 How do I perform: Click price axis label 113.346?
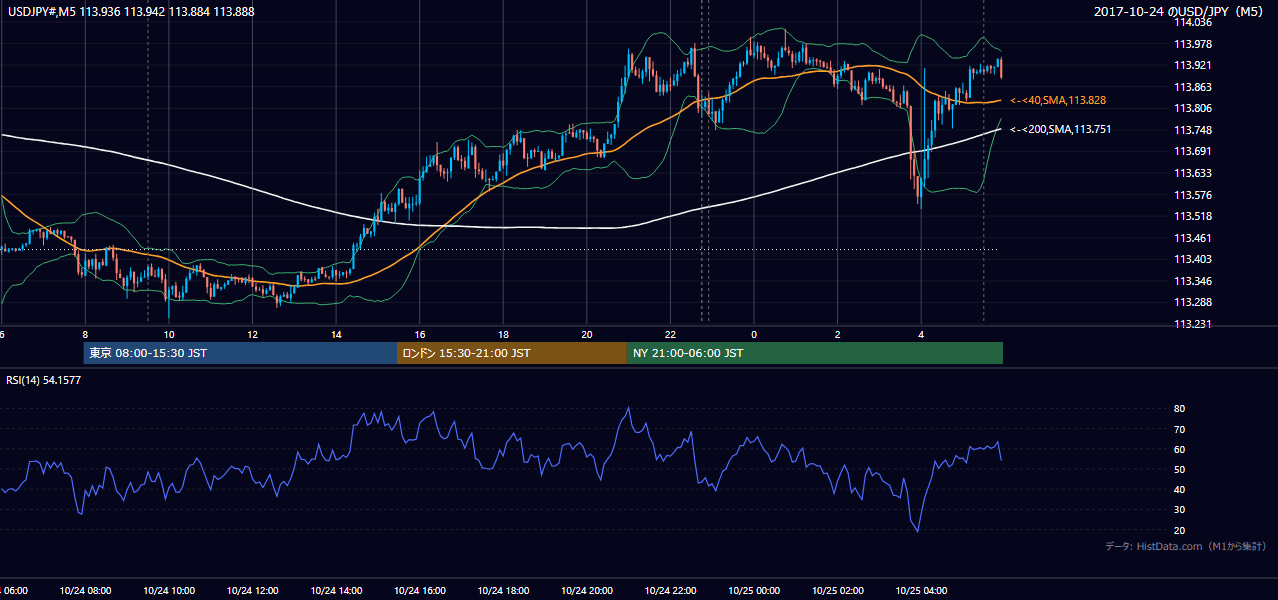(1195, 281)
